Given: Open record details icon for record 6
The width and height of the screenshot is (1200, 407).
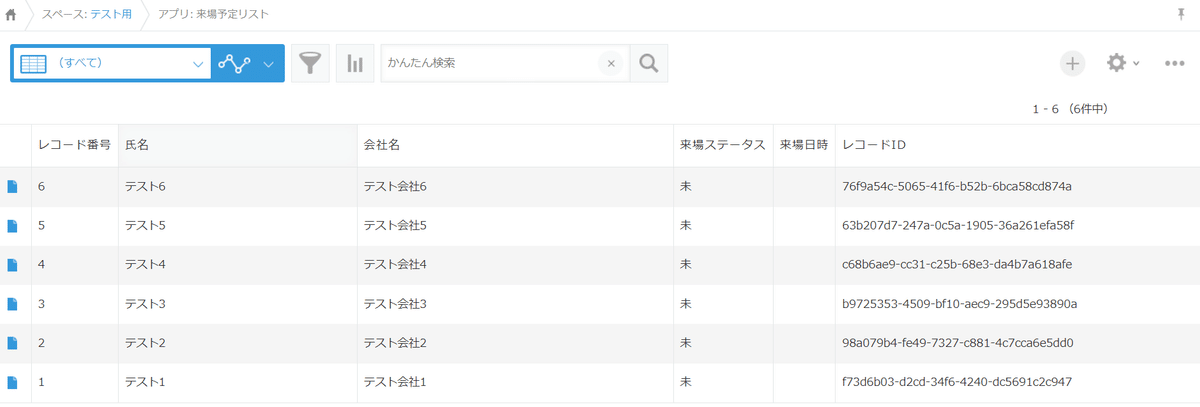Looking at the screenshot, I should click(13, 186).
